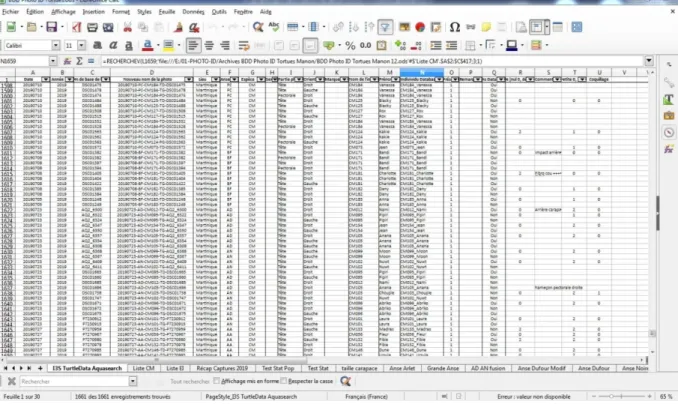Screen dimensions: 678x404
Task: Format as number 0.0 icon
Action: click(x=365, y=45)
